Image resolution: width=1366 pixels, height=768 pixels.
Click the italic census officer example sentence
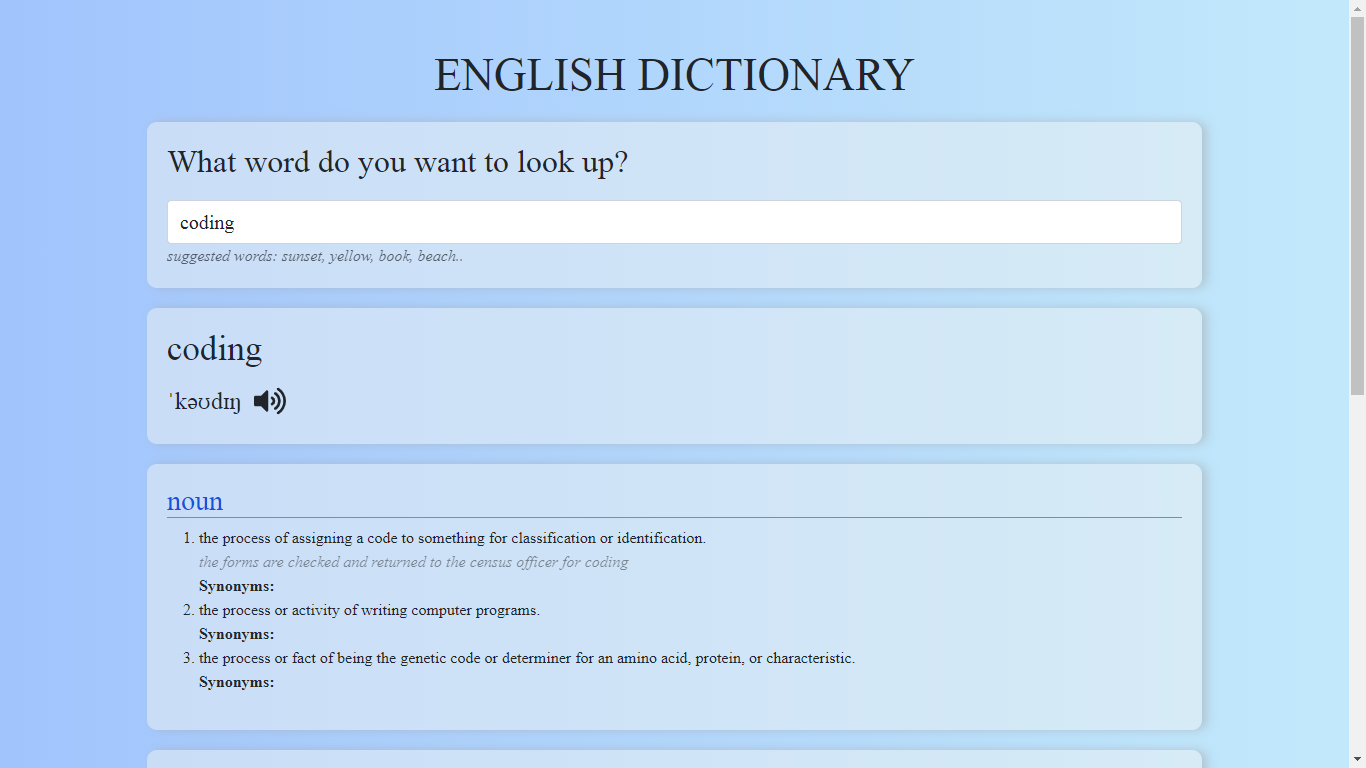[x=413, y=562]
